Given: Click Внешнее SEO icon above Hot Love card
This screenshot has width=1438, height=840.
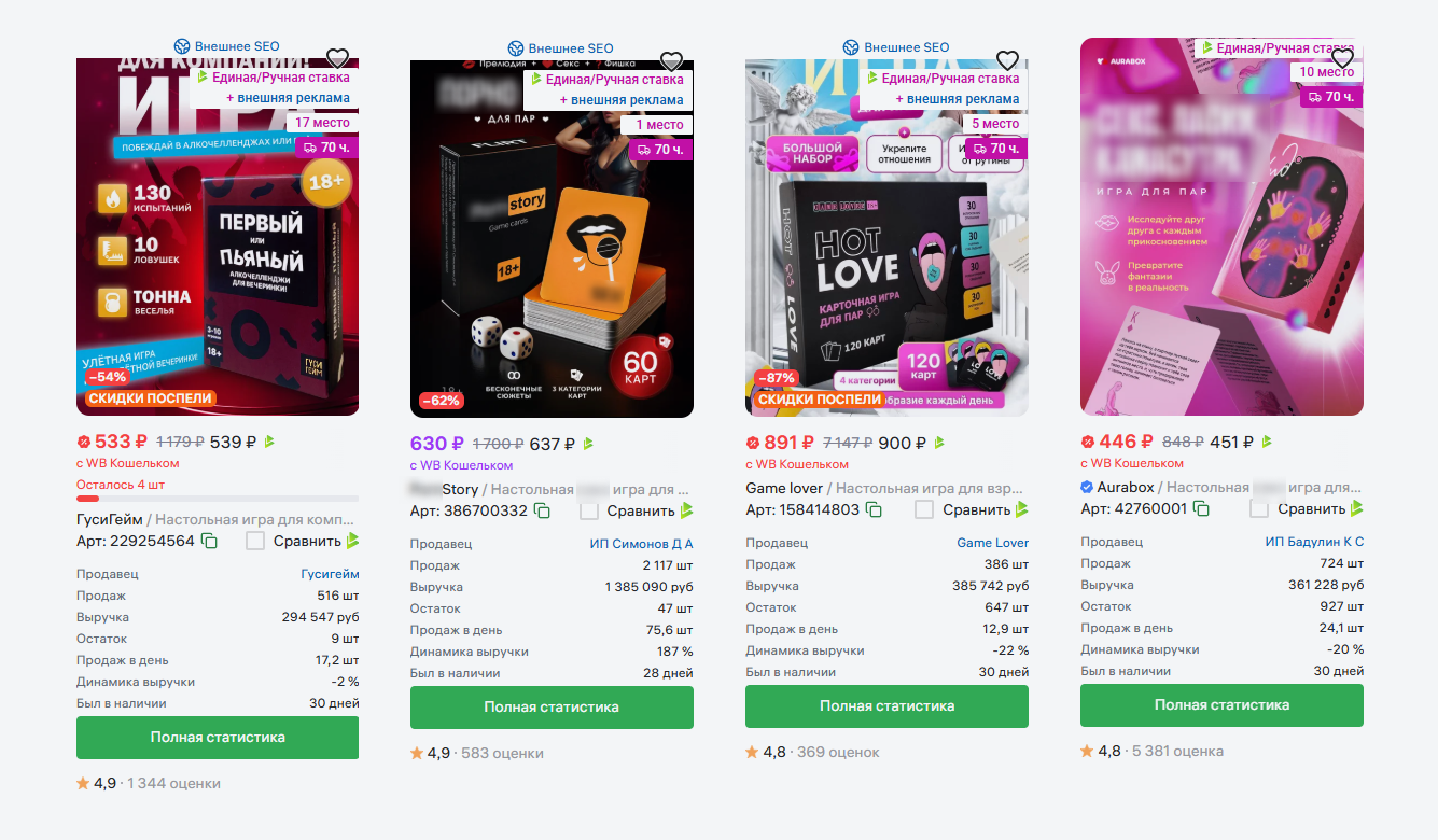Looking at the screenshot, I should (851, 47).
